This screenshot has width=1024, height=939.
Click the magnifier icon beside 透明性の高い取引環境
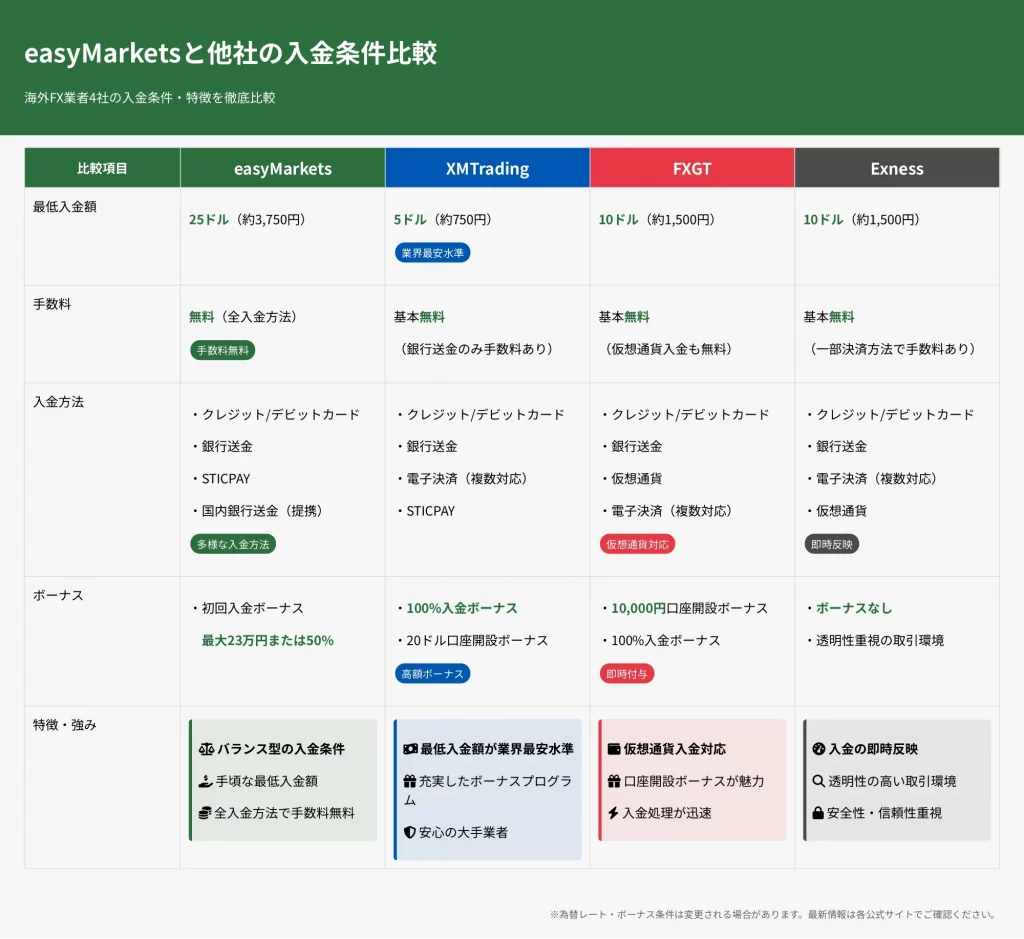click(x=818, y=781)
